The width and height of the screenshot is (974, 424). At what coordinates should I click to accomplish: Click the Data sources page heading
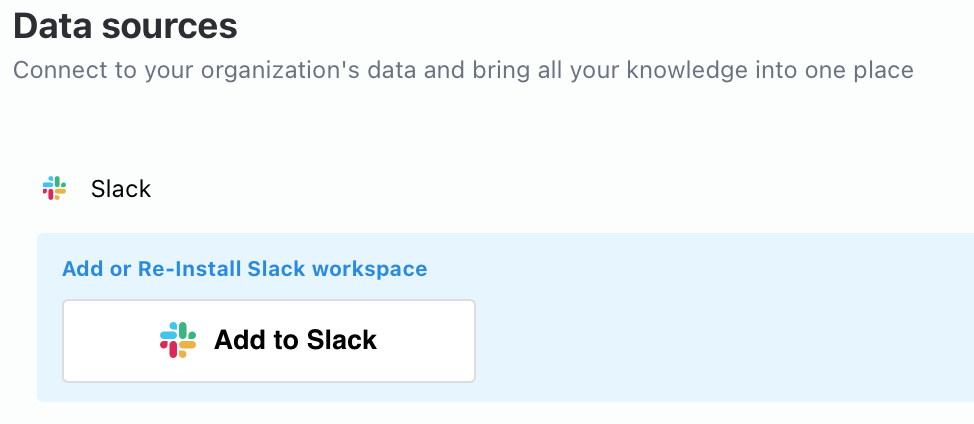point(125,26)
